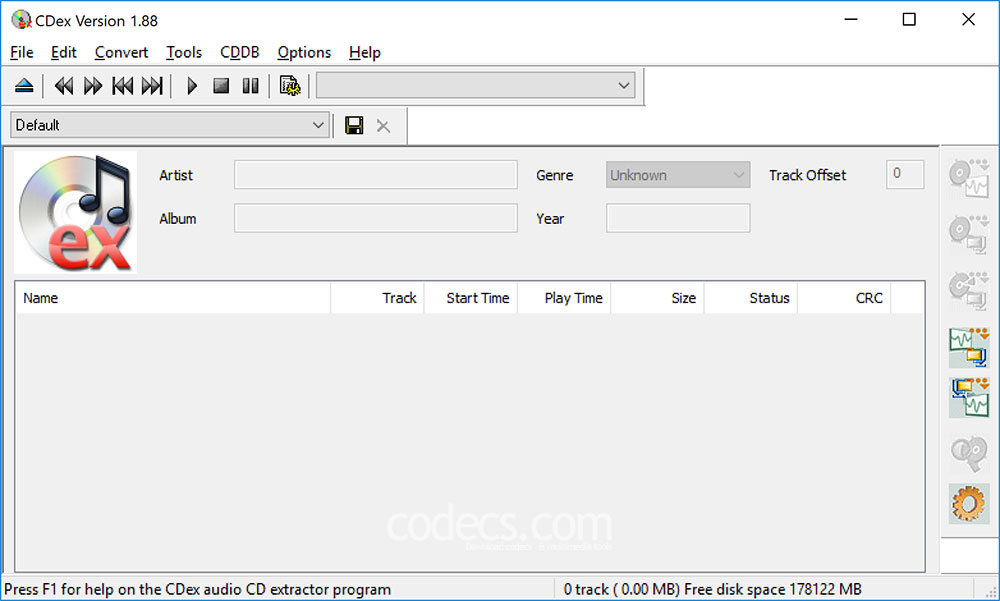Open the CDDB menu
The image size is (1000, 601).
240,52
